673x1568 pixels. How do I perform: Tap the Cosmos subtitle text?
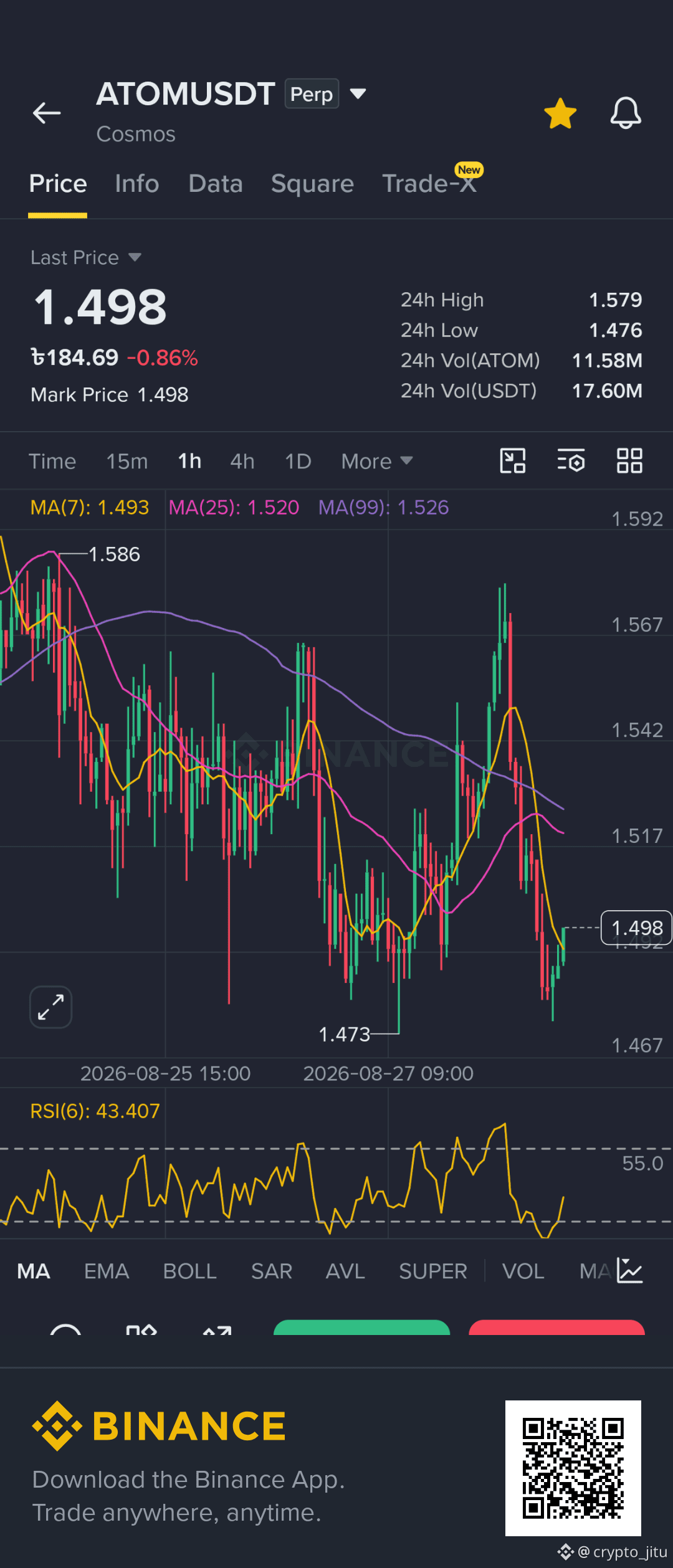click(136, 134)
